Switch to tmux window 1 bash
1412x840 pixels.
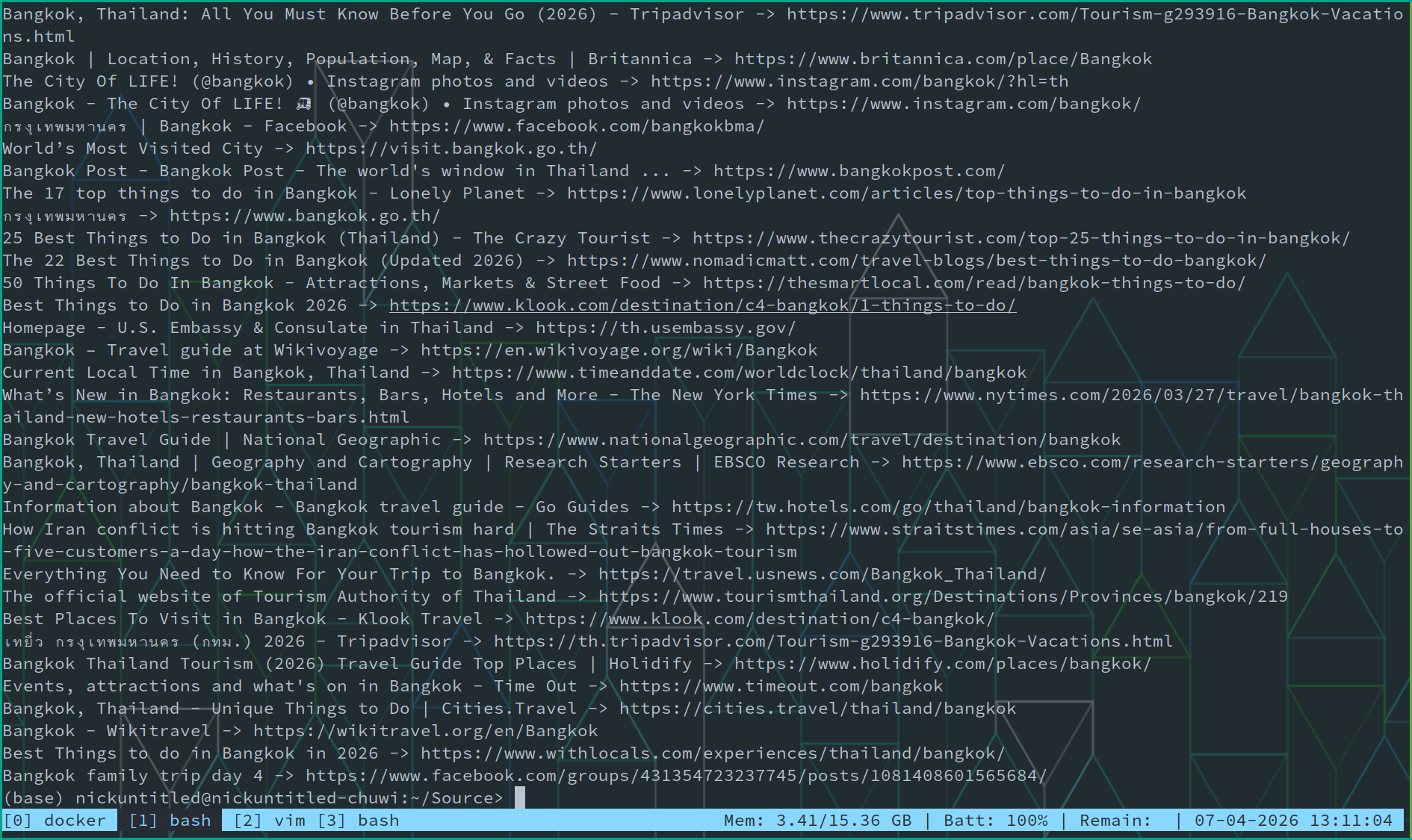170,821
